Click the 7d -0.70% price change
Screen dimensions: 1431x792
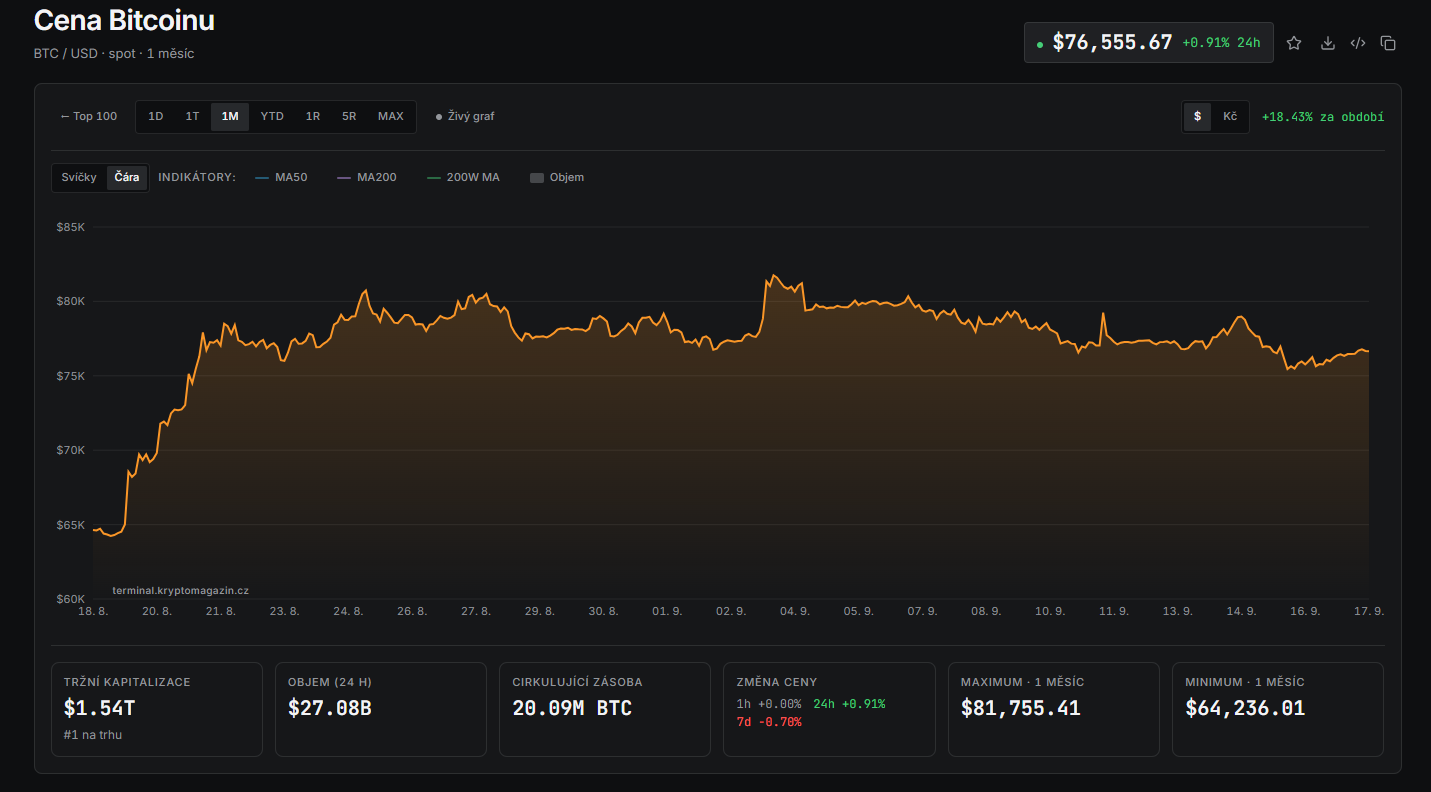(769, 722)
